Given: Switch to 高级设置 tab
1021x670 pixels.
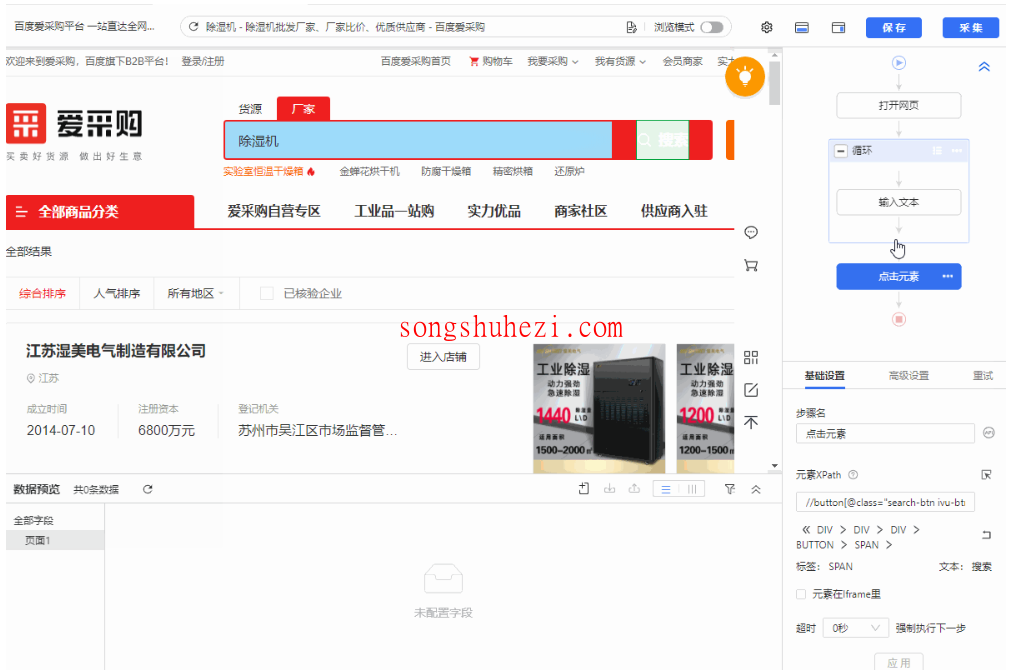Looking at the screenshot, I should (908, 376).
